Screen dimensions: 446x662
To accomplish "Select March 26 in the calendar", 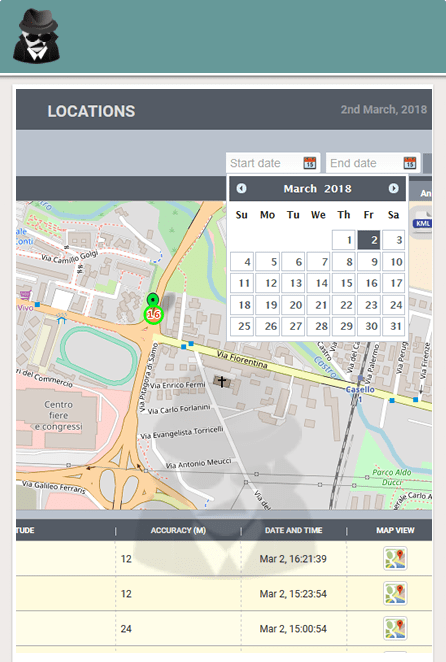I will pyautogui.click(x=267, y=326).
